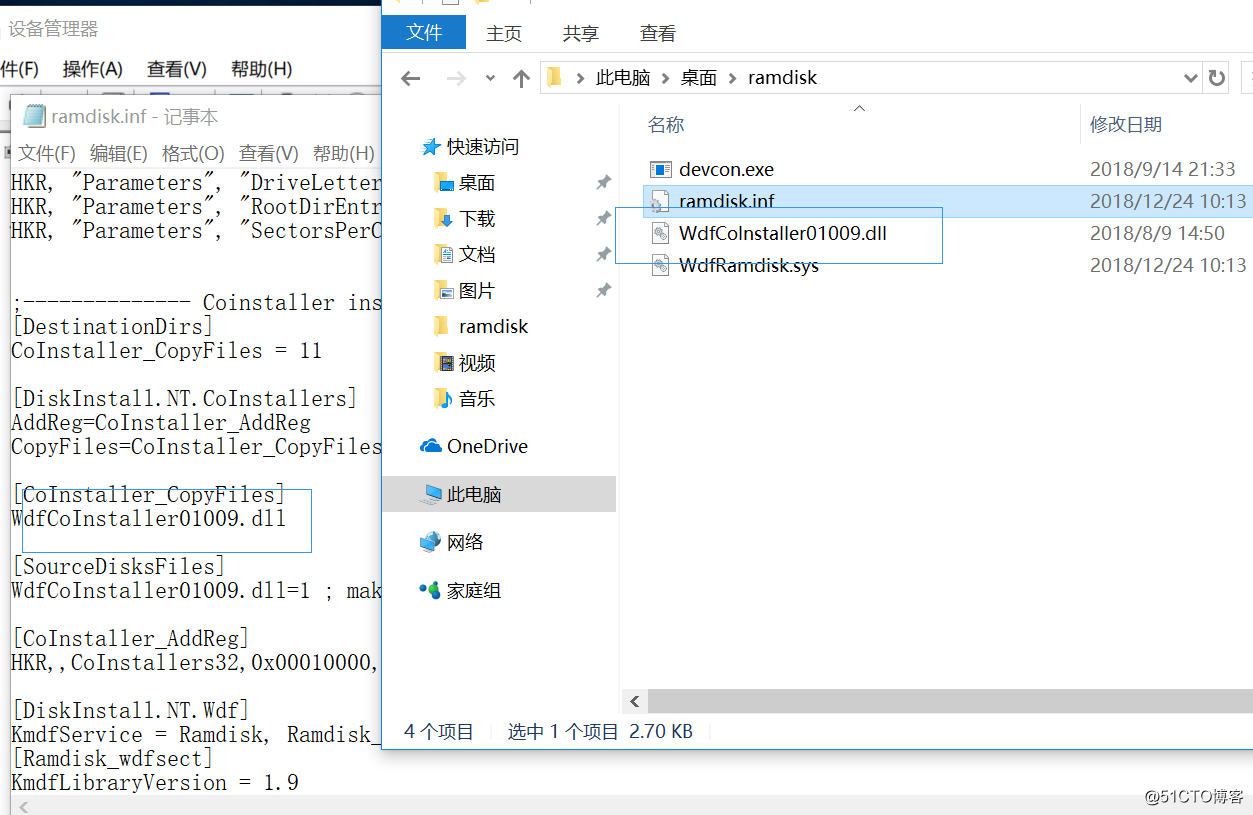
Task: Click the 家庭组 homegroup icon
Action: tap(430, 591)
